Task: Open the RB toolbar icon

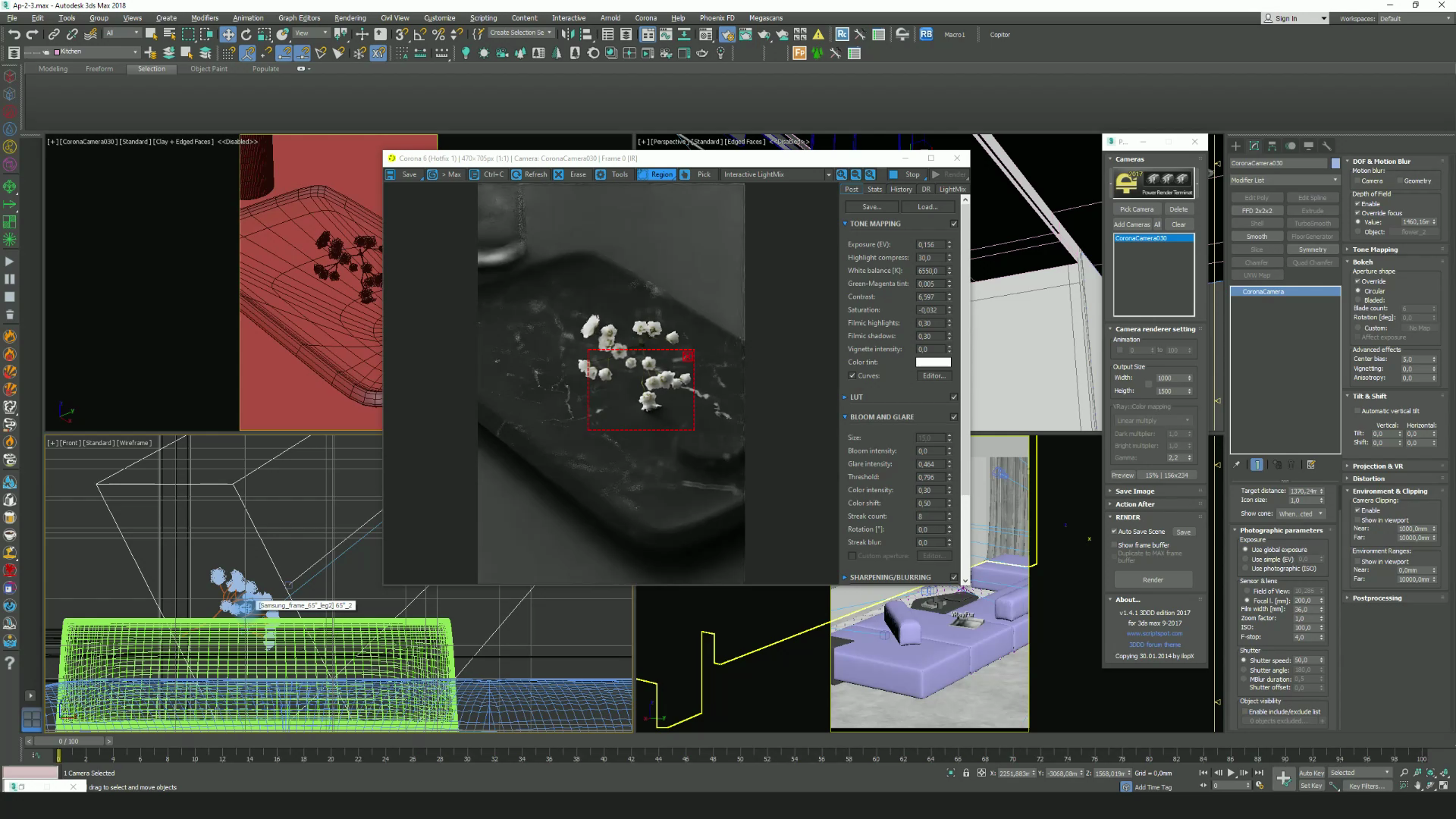Action: pos(926,34)
